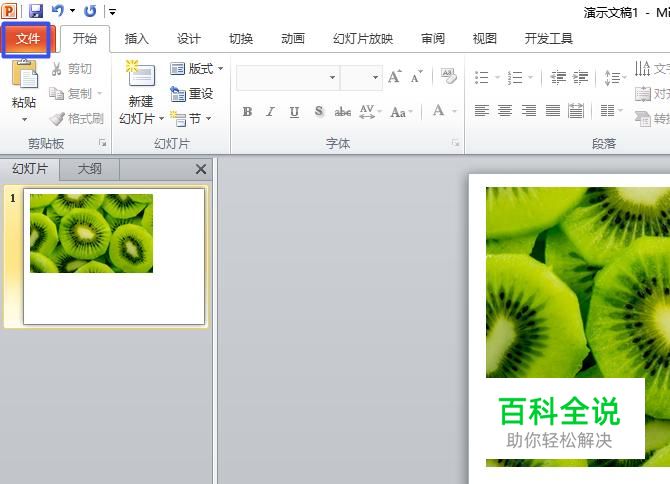Screen dimensions: 670x484
Task: Toggle Italic formatting
Action: (x=270, y=112)
